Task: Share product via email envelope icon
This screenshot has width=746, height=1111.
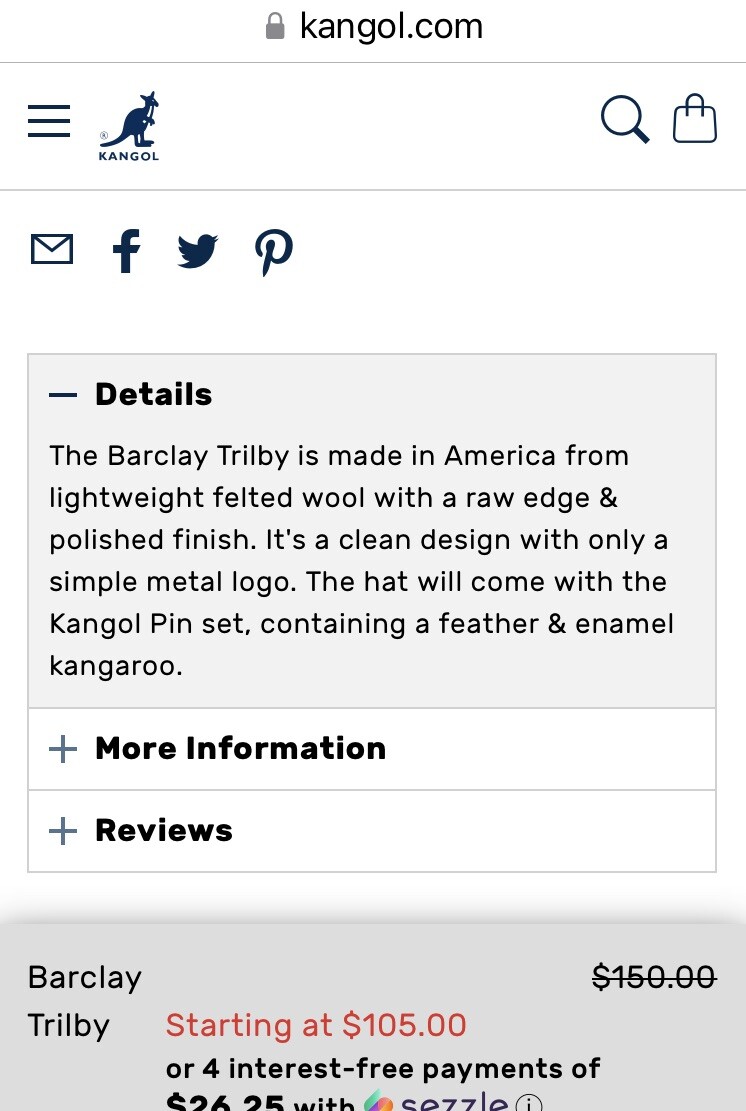Action: click(52, 249)
